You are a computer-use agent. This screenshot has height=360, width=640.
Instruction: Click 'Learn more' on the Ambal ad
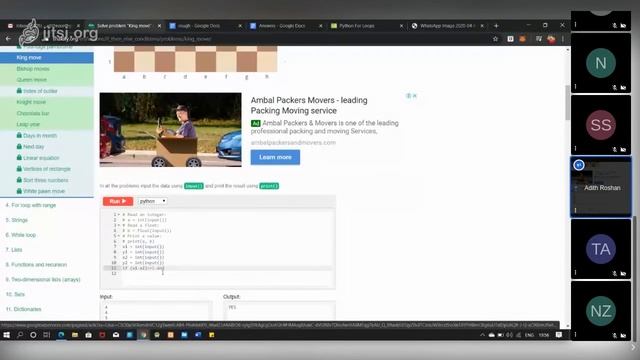tap(275, 157)
